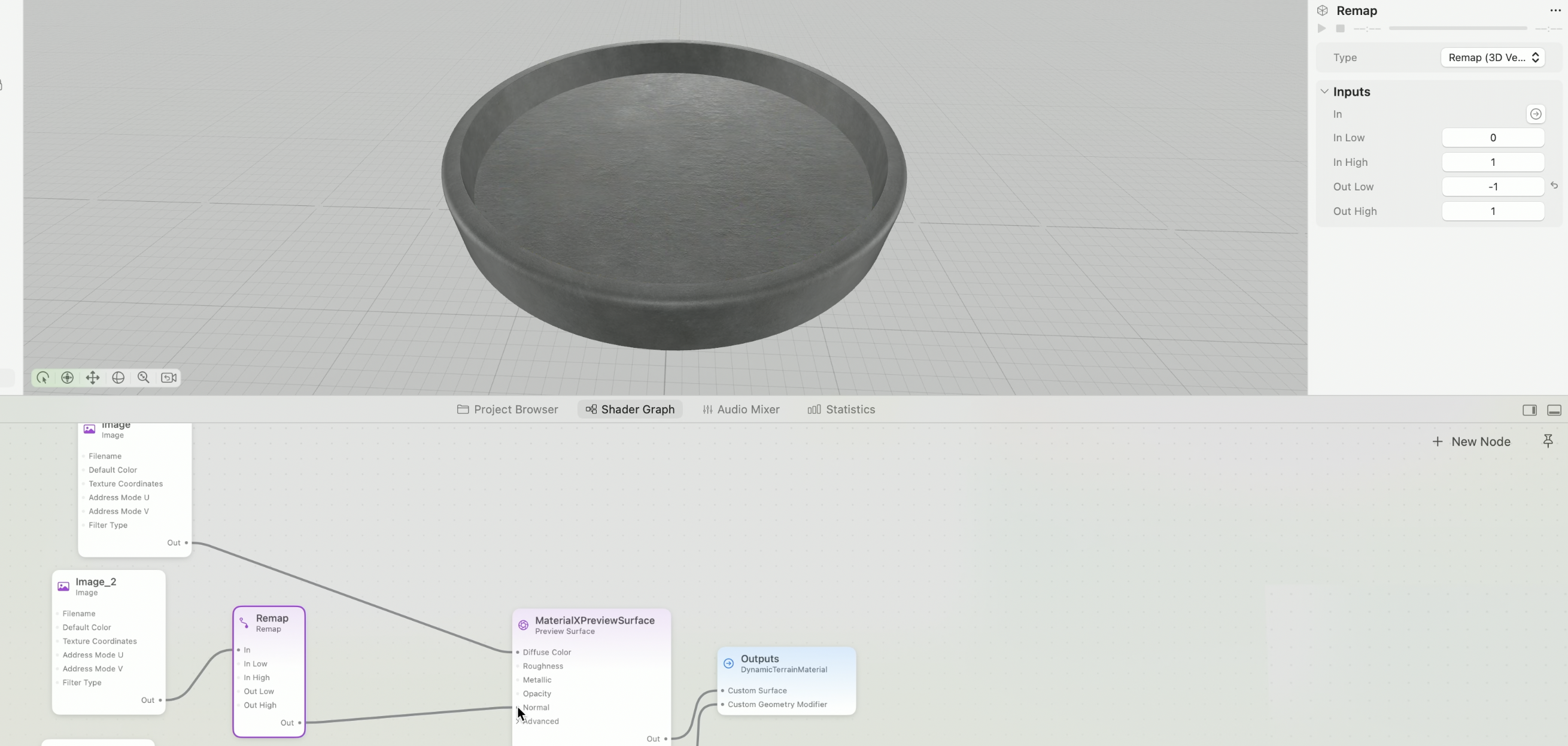
Task: Collapse the Inputs section
Action: pyautogui.click(x=1324, y=92)
